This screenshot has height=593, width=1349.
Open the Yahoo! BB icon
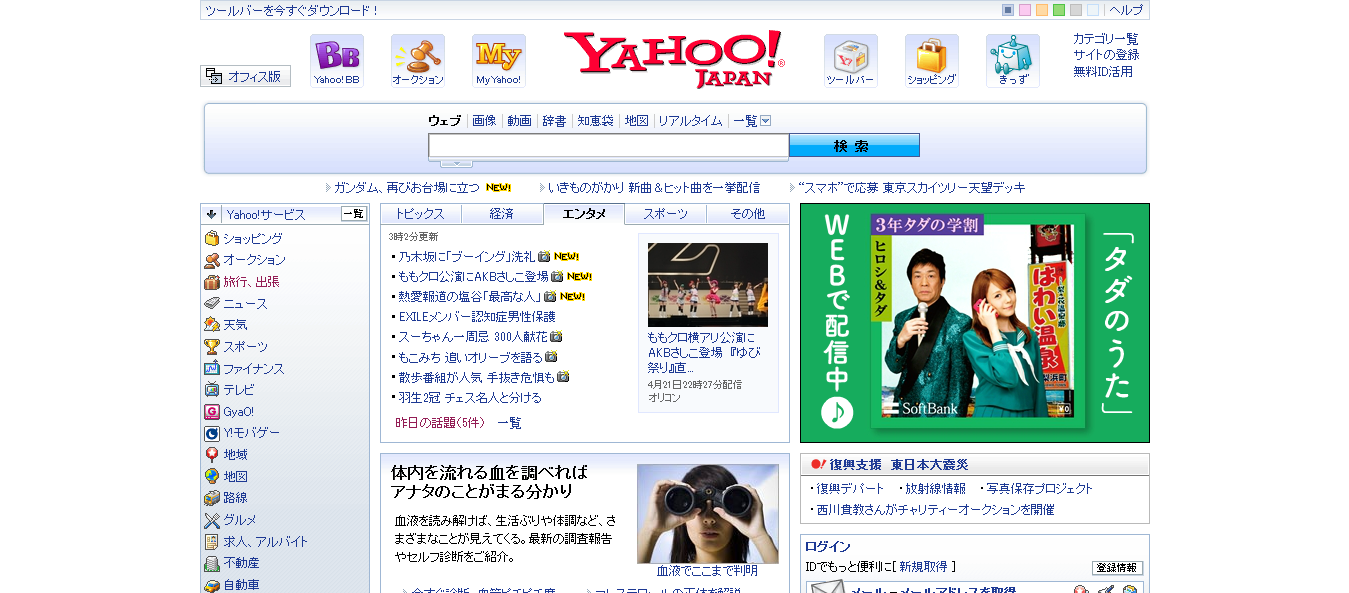(x=337, y=60)
